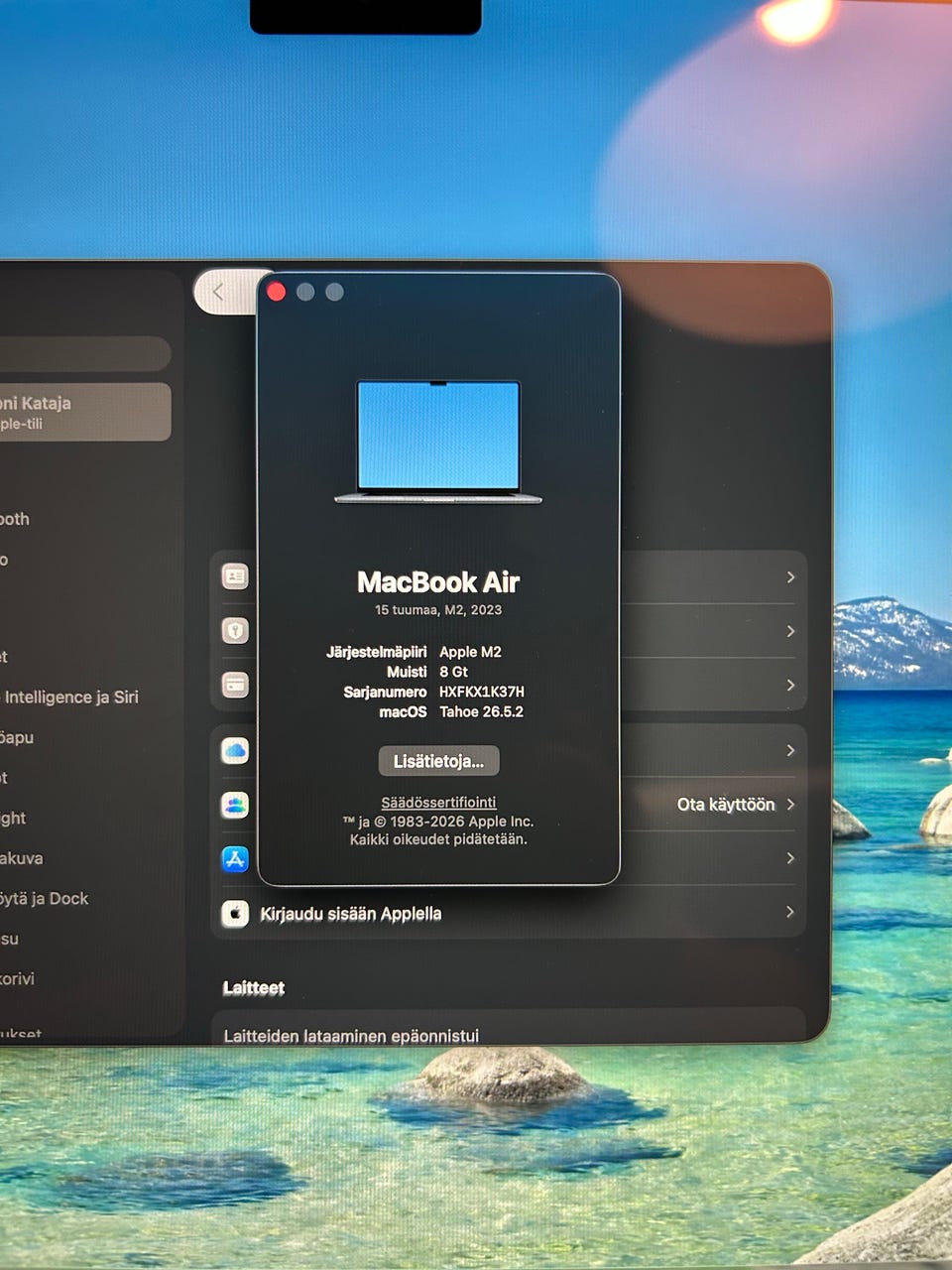952x1270 pixels.
Task: Click the personal info card icon
Action: click(x=235, y=576)
